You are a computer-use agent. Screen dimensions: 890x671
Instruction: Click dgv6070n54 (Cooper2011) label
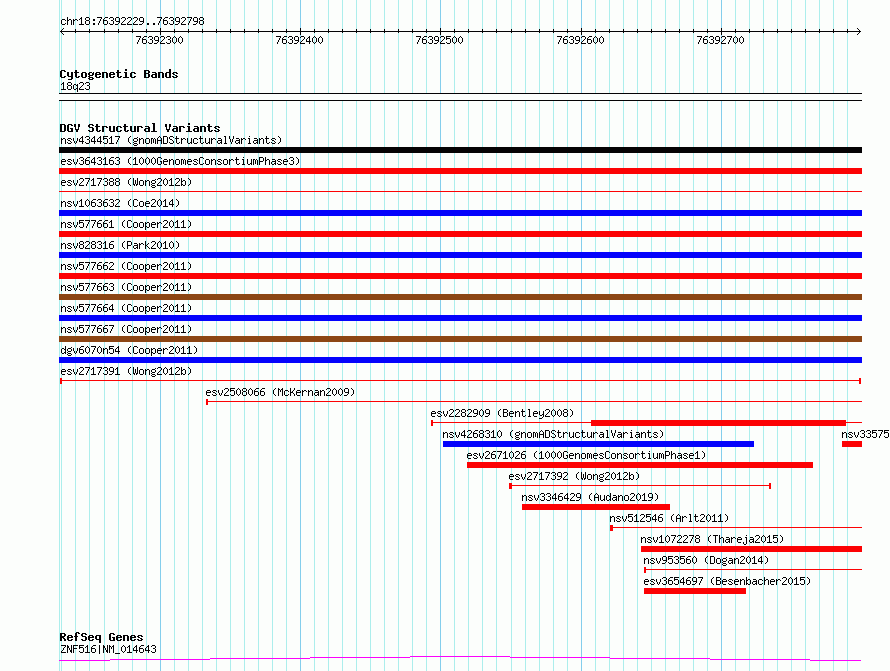tap(129, 350)
